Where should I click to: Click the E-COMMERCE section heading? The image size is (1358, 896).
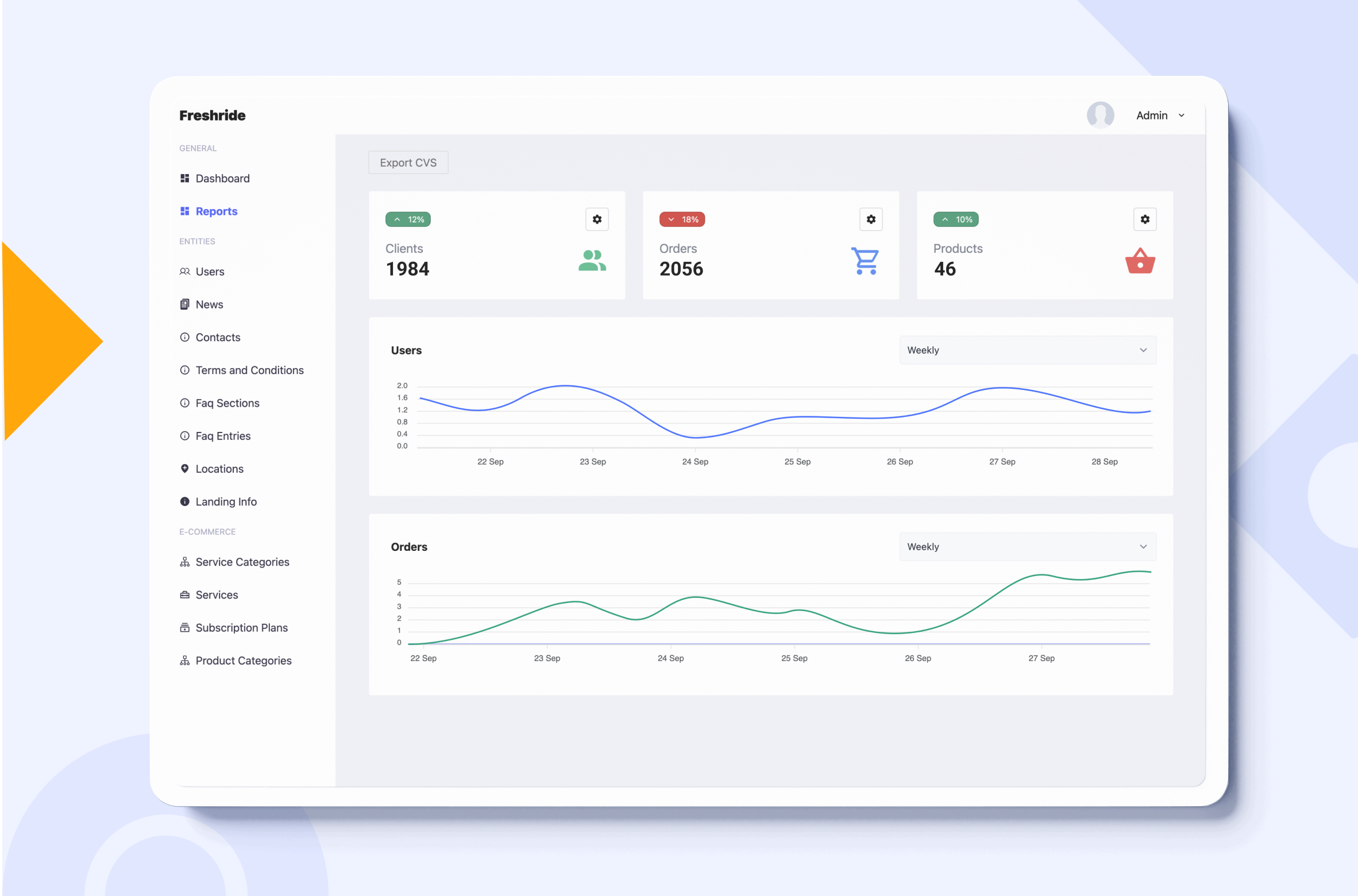[207, 532]
